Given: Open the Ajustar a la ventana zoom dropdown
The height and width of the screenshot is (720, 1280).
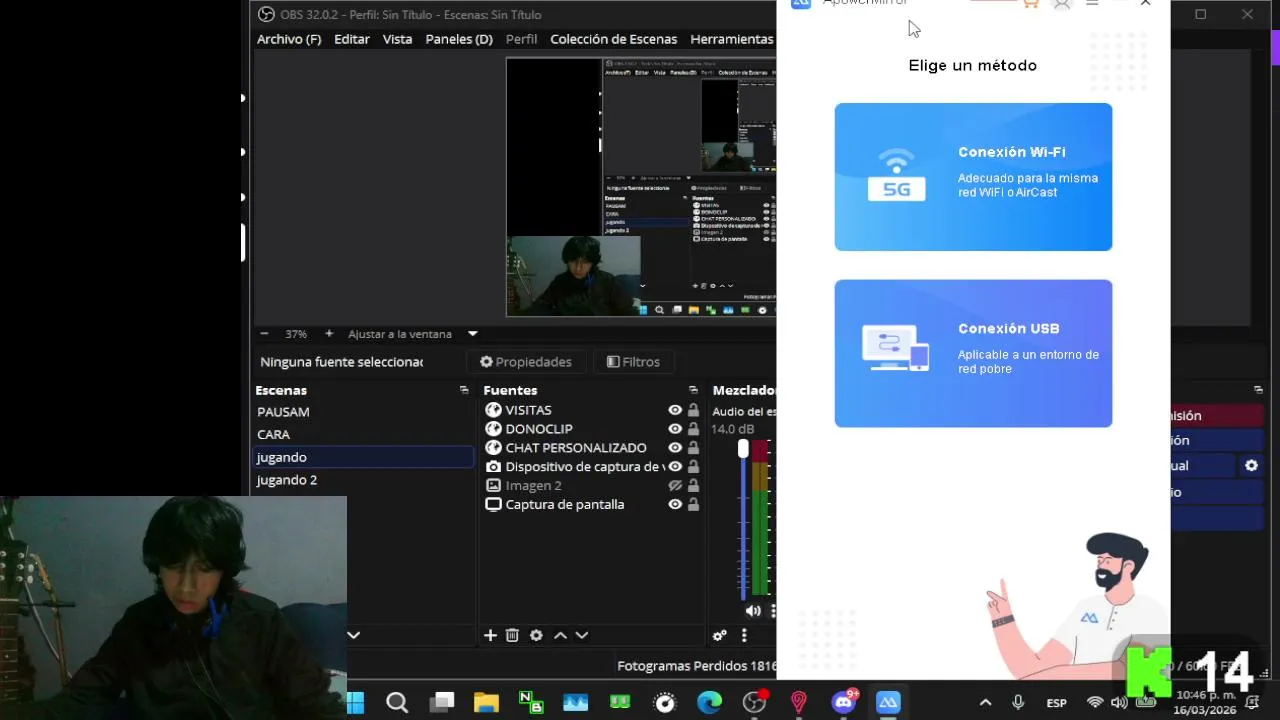Looking at the screenshot, I should point(473,334).
